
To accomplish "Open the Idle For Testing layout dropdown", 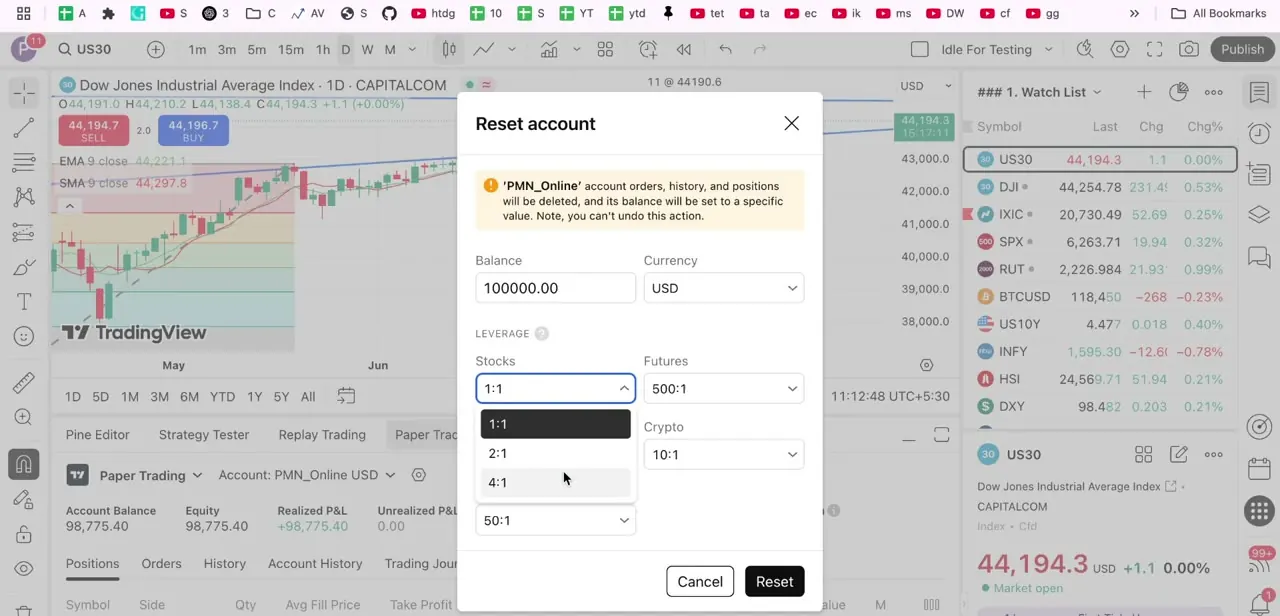I will [x=996, y=49].
